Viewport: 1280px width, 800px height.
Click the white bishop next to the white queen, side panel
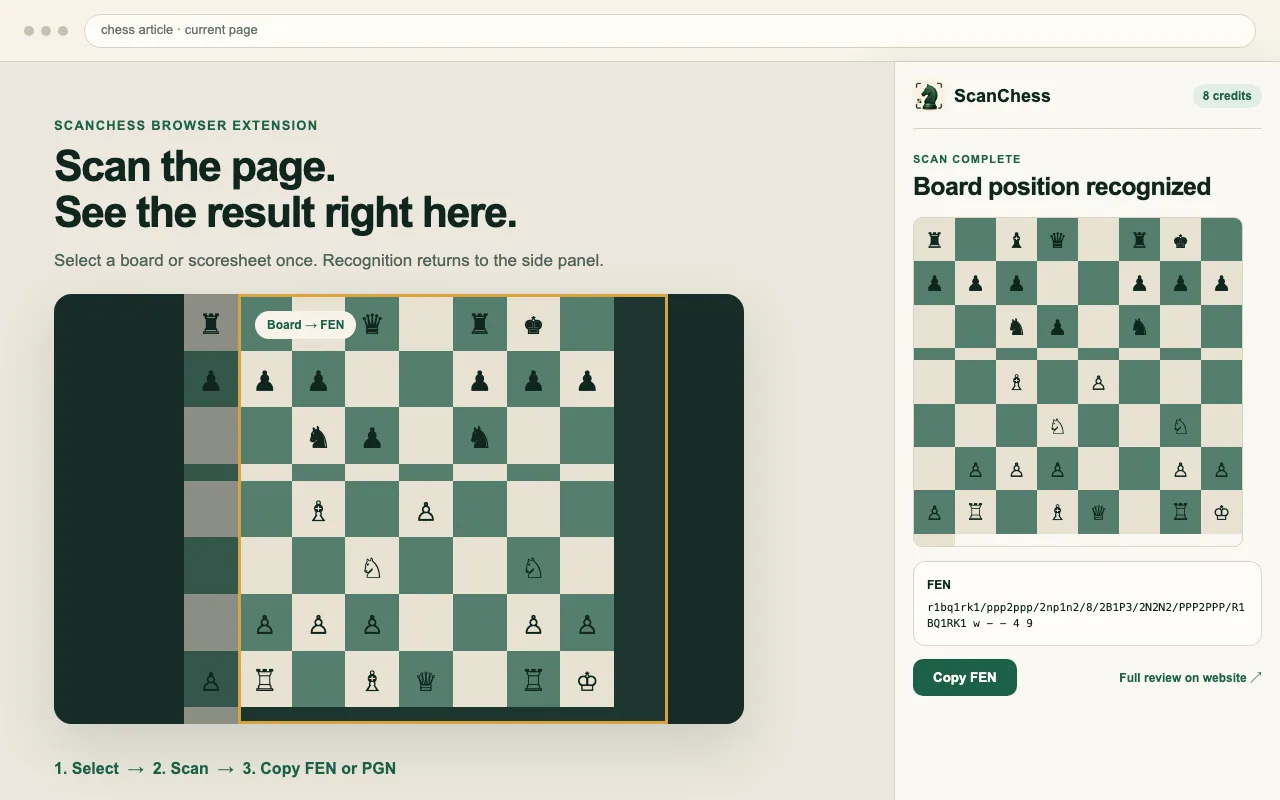[1057, 512]
